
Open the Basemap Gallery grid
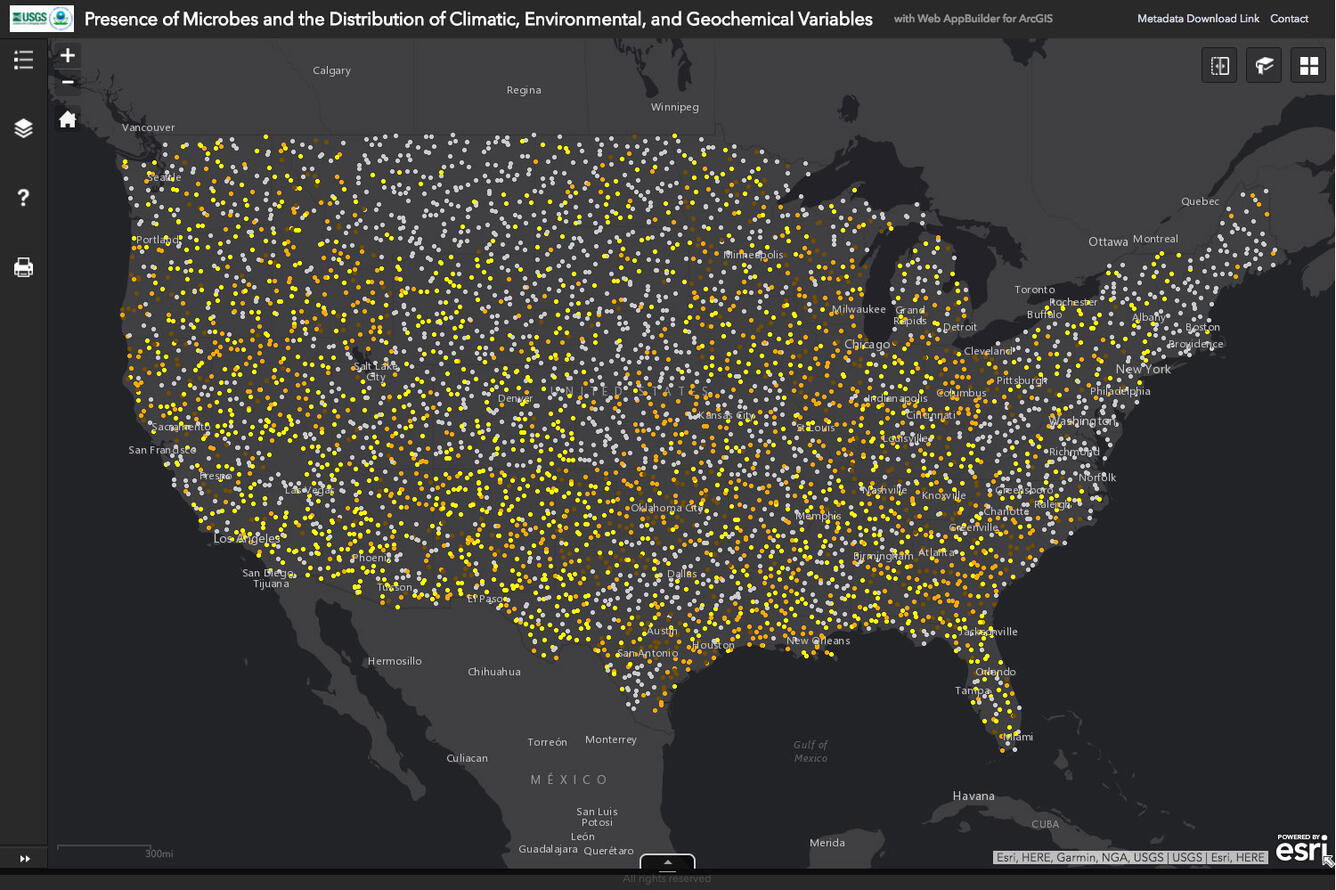tap(1308, 66)
